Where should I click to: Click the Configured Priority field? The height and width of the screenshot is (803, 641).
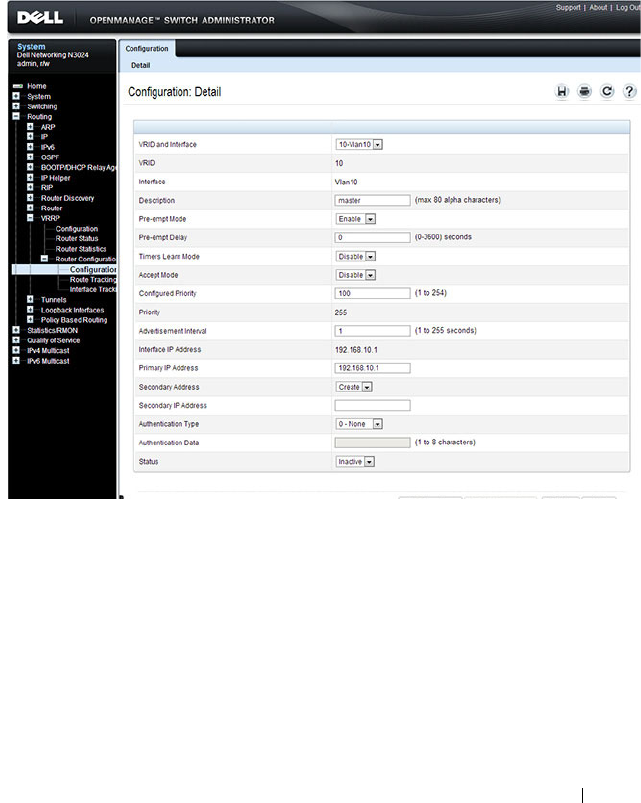(372, 293)
